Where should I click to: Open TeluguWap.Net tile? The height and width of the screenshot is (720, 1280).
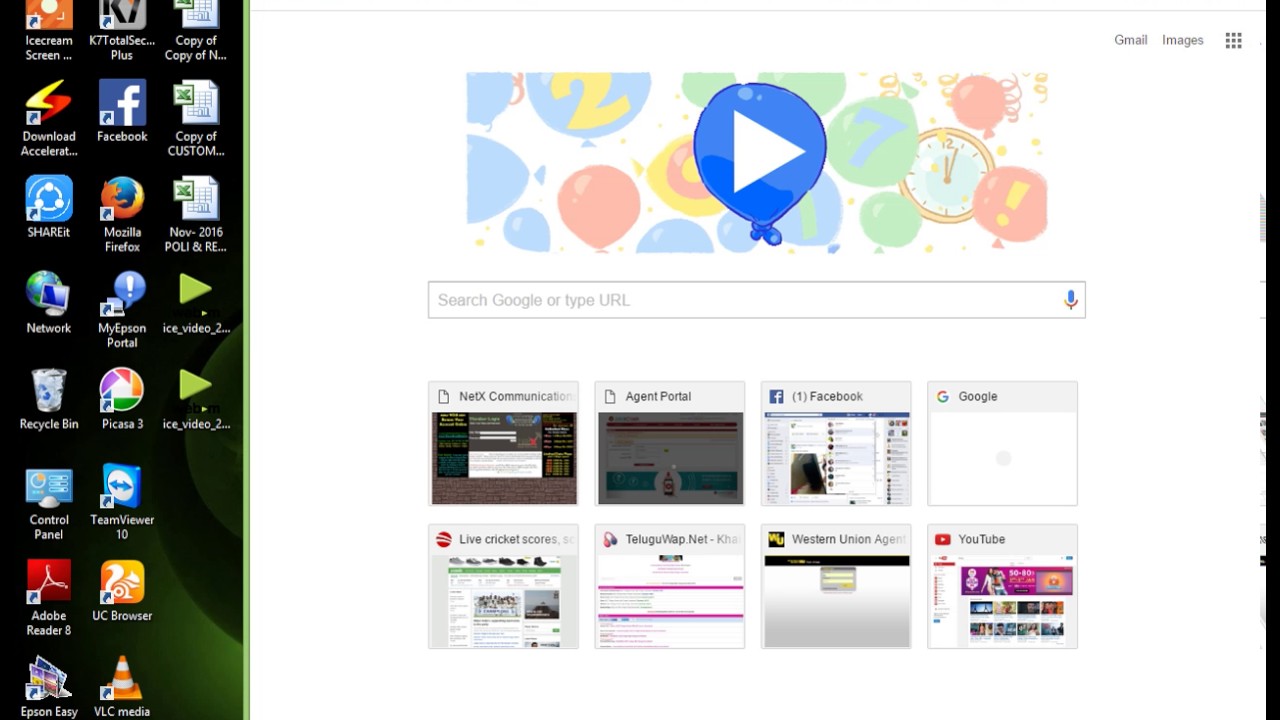[669, 586]
